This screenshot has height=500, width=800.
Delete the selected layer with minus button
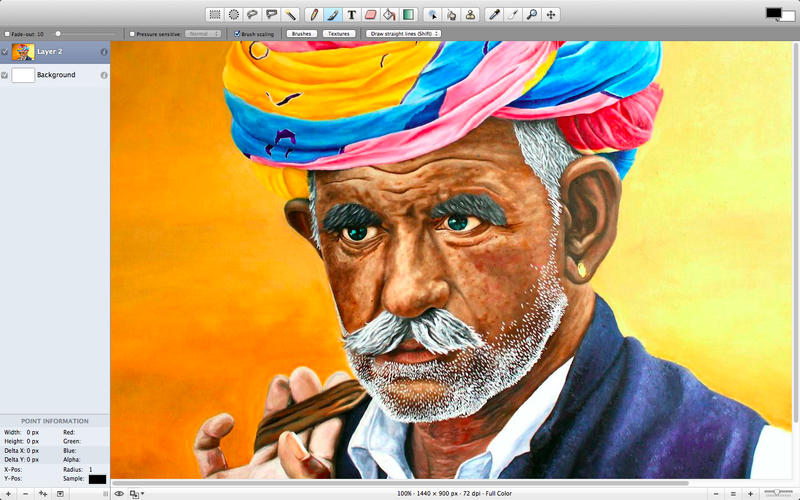click(26, 493)
